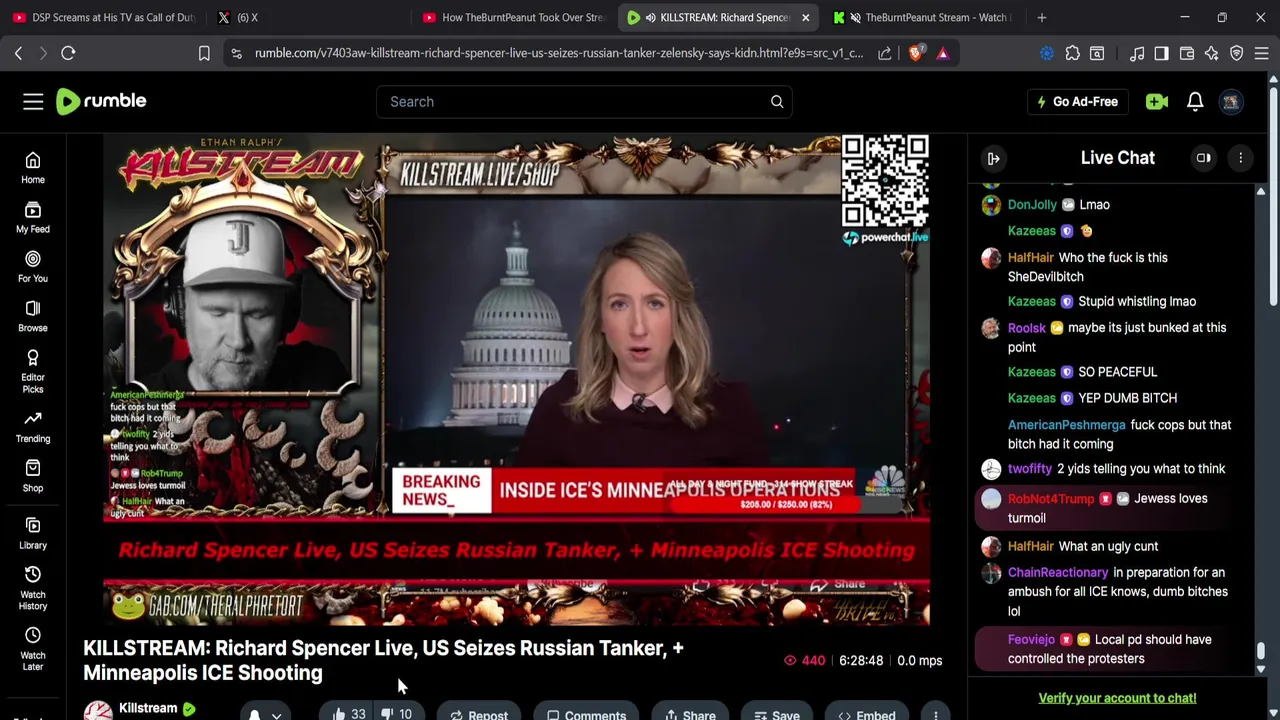The width and height of the screenshot is (1280, 720).
Task: Open Browse in sidebar
Action: point(33,316)
